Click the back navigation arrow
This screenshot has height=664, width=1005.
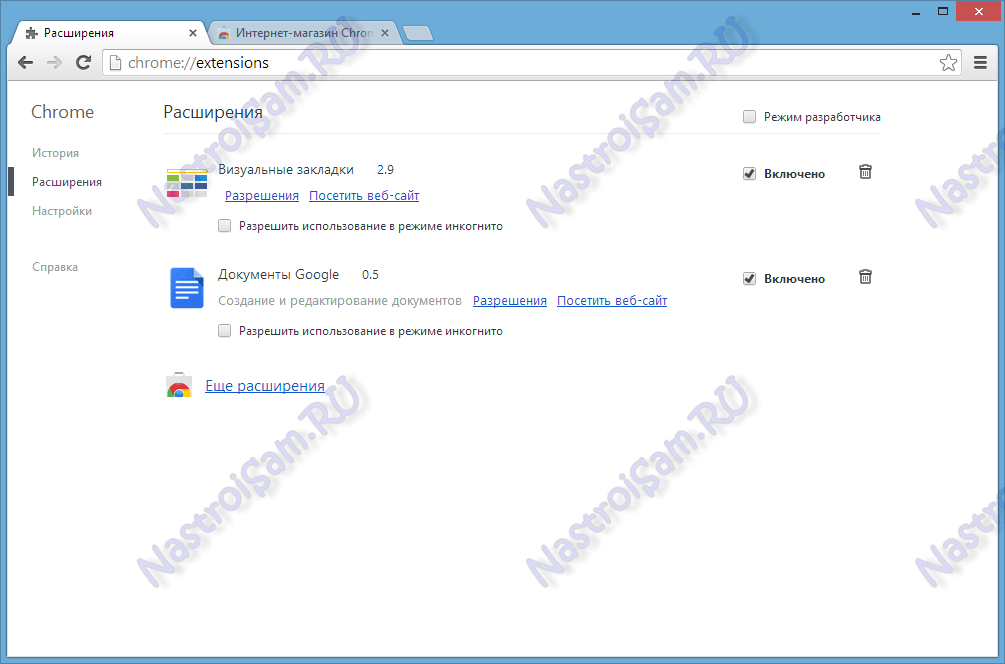tap(25, 61)
